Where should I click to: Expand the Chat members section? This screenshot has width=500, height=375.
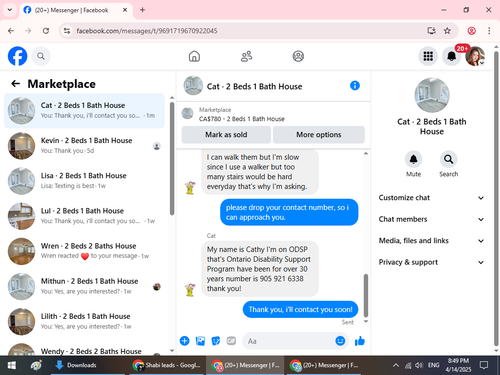pos(431,219)
